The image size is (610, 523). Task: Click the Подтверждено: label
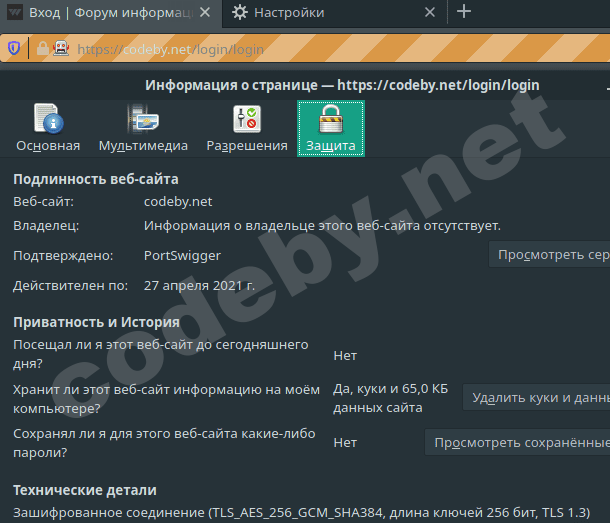63,256
